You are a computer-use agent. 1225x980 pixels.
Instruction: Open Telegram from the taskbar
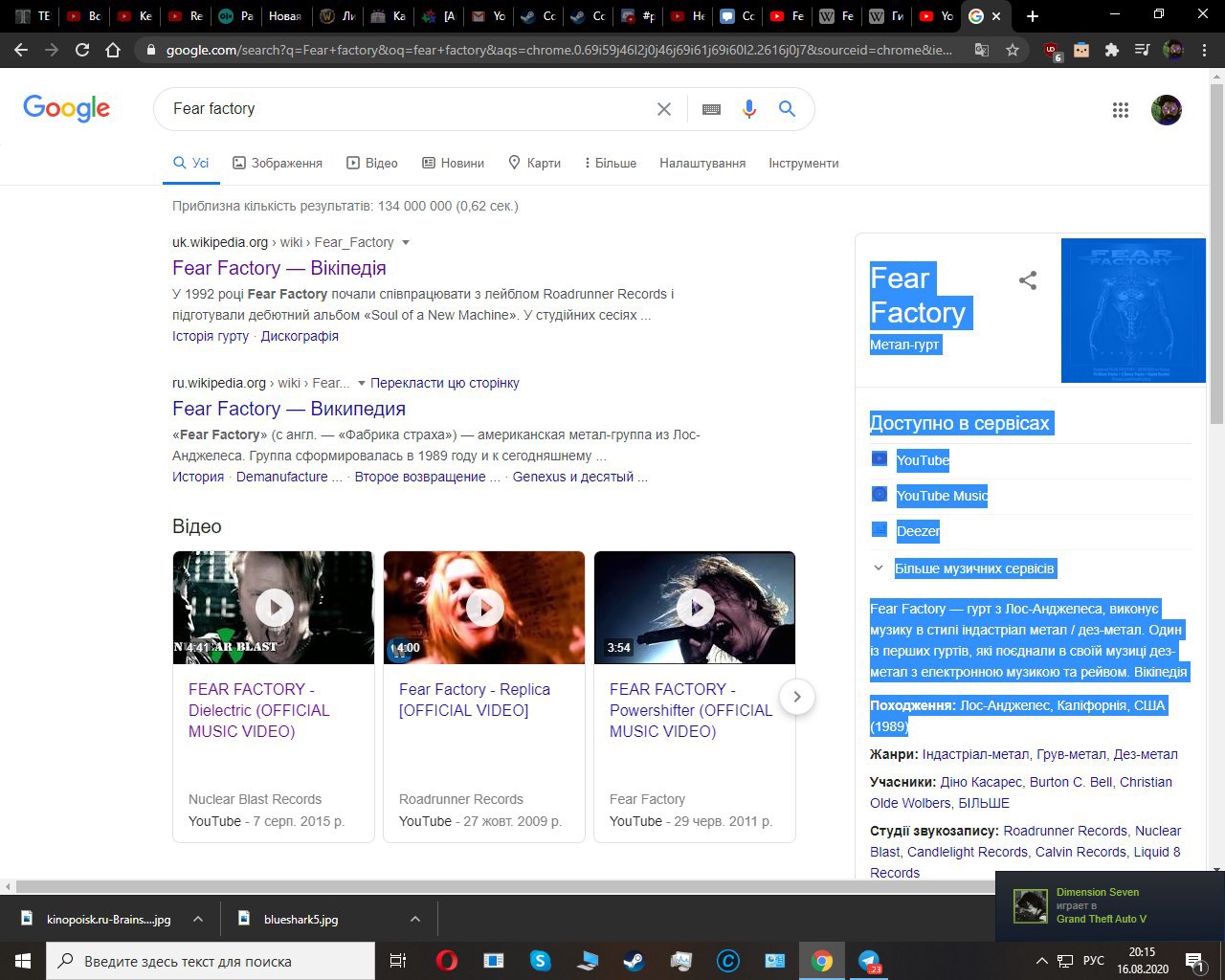pyautogui.click(x=869, y=961)
